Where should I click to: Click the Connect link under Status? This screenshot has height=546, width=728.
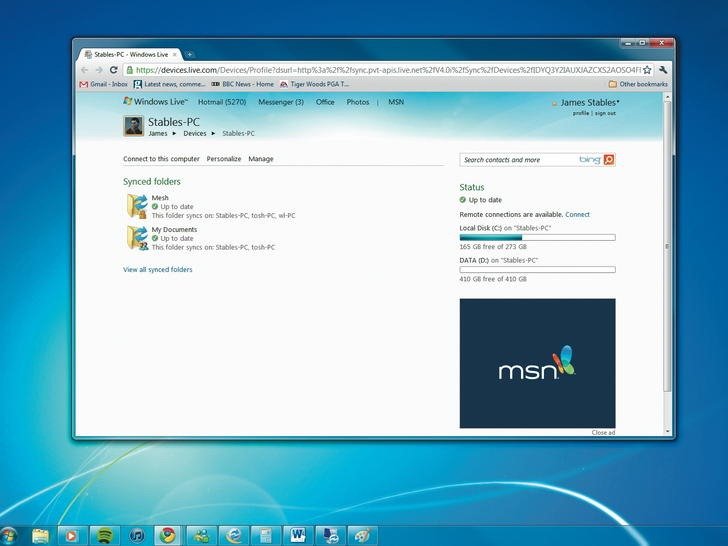click(577, 214)
